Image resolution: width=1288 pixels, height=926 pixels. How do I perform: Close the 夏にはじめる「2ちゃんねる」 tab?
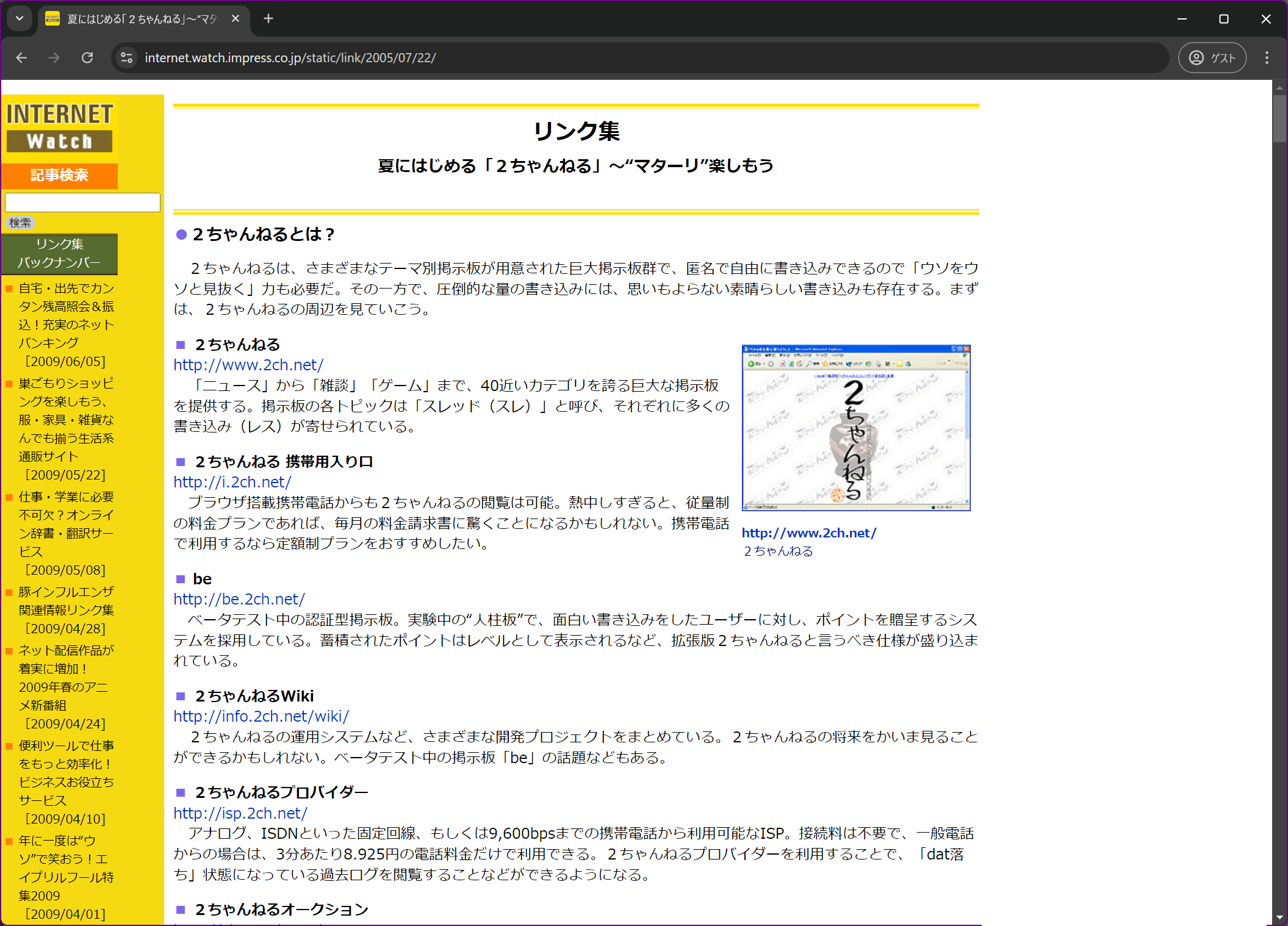[x=236, y=19]
